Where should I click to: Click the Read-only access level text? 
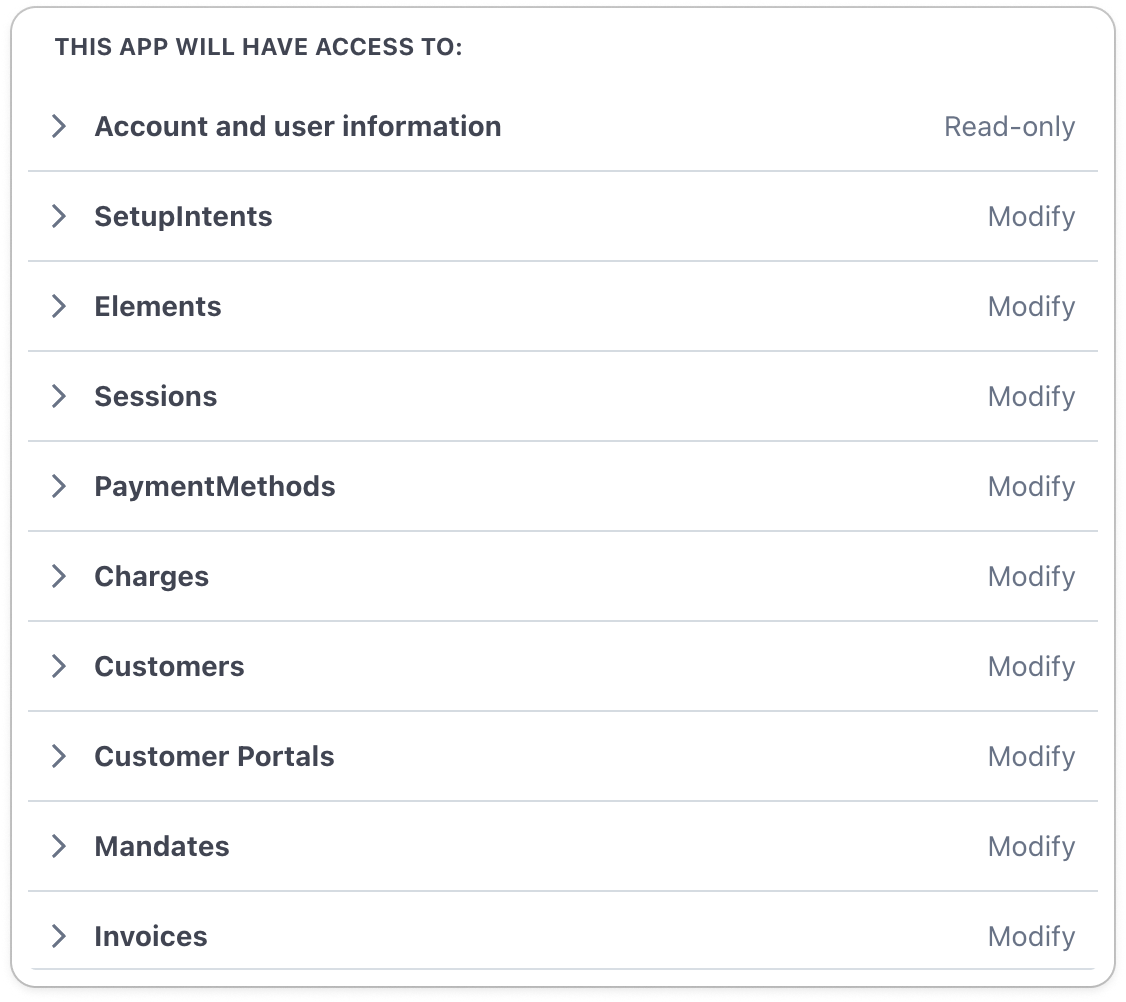click(x=1009, y=127)
